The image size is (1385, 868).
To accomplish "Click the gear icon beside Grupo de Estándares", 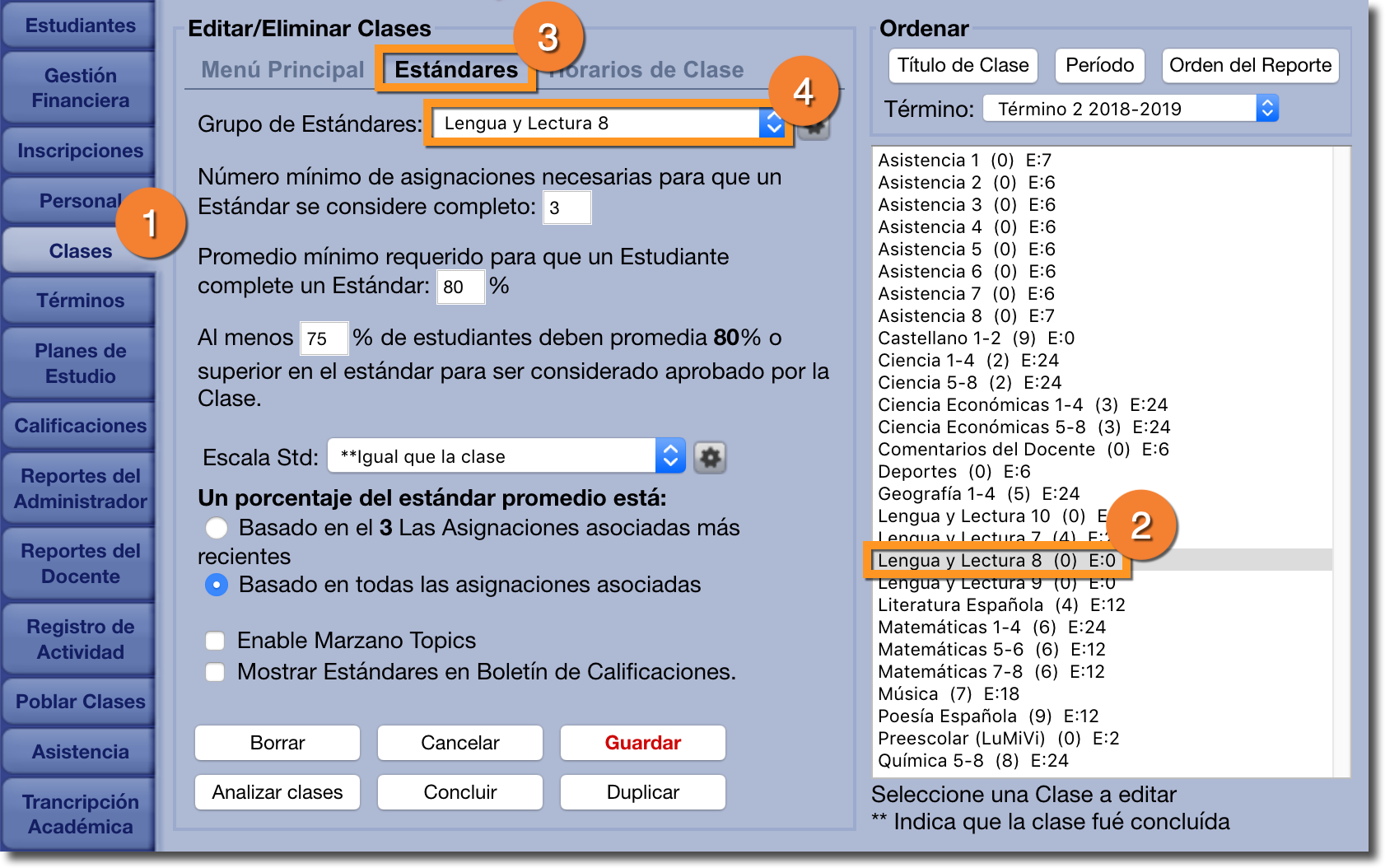I will (814, 128).
